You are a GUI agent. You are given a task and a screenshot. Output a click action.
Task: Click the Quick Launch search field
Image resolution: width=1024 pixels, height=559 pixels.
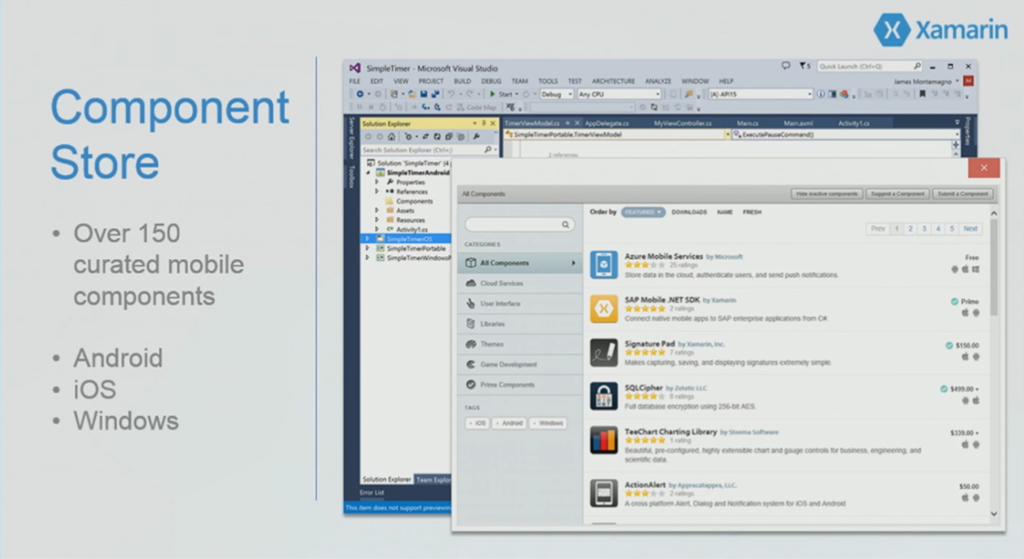[869, 67]
